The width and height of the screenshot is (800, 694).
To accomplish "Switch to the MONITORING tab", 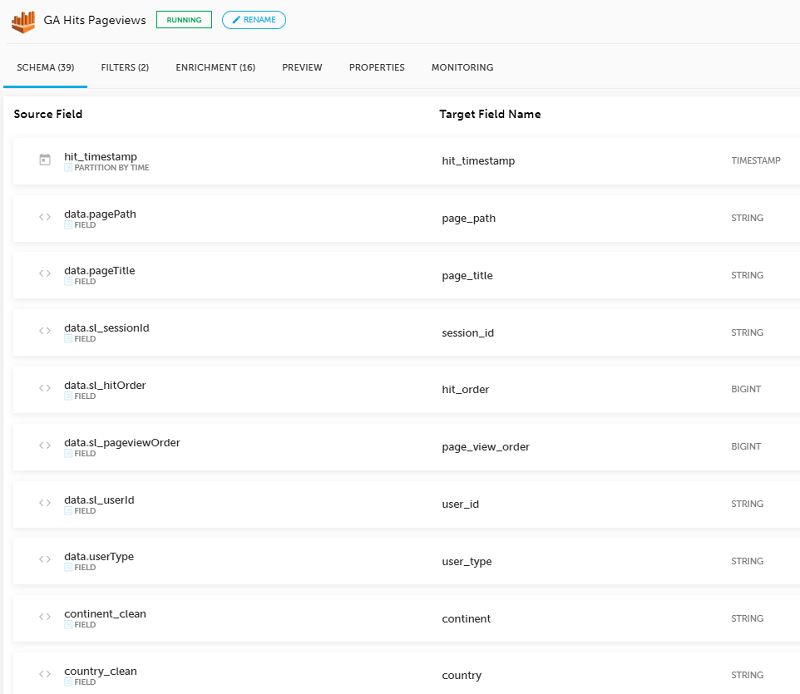I will (x=461, y=67).
